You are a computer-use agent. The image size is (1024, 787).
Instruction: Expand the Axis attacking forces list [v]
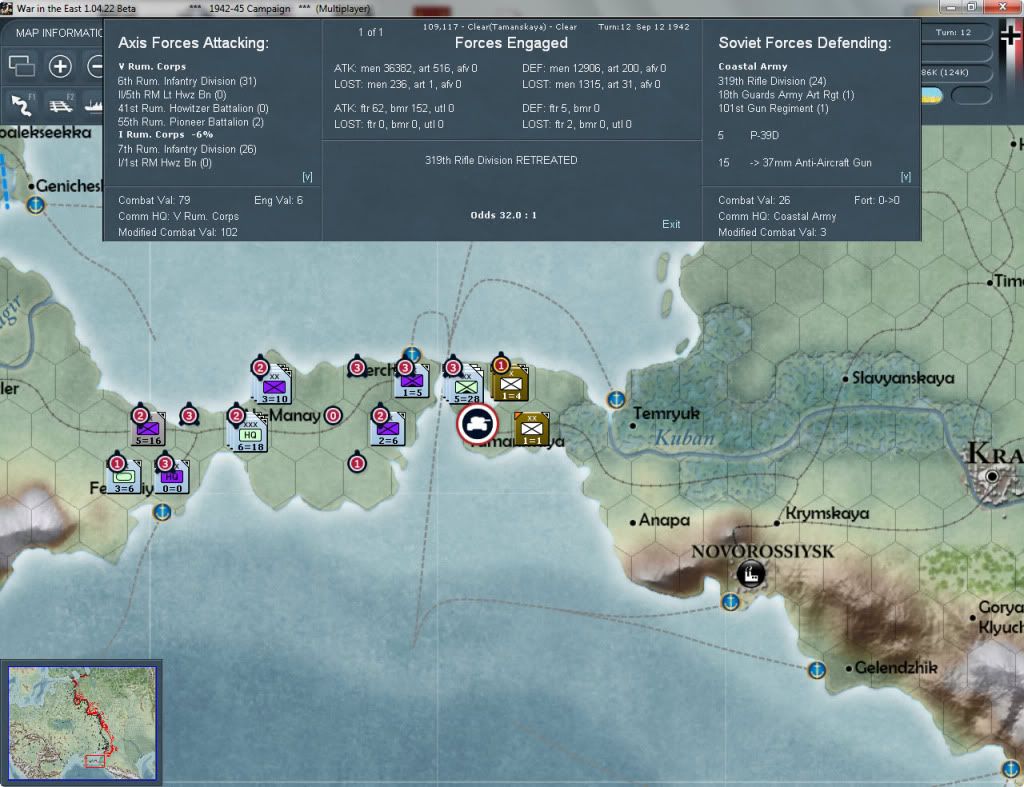tap(307, 177)
